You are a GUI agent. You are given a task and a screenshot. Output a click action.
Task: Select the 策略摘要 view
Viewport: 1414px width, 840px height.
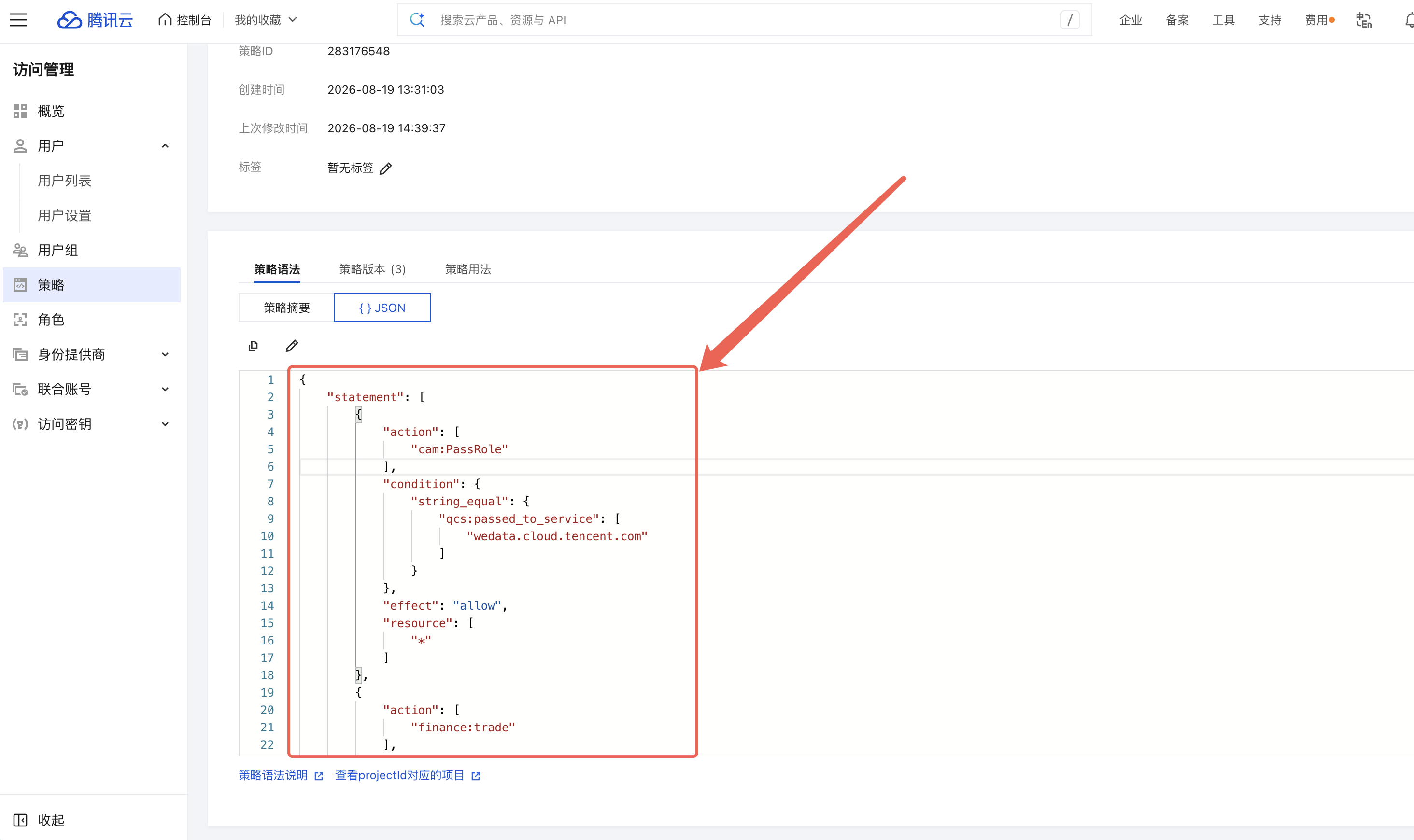[286, 308]
